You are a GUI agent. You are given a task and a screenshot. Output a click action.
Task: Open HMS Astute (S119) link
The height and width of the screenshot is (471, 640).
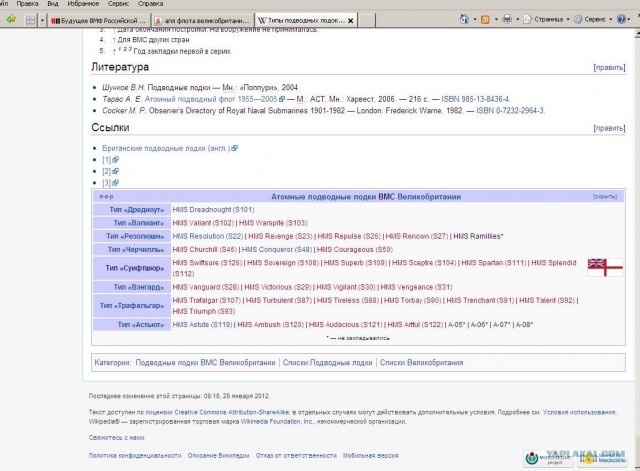[202, 325]
